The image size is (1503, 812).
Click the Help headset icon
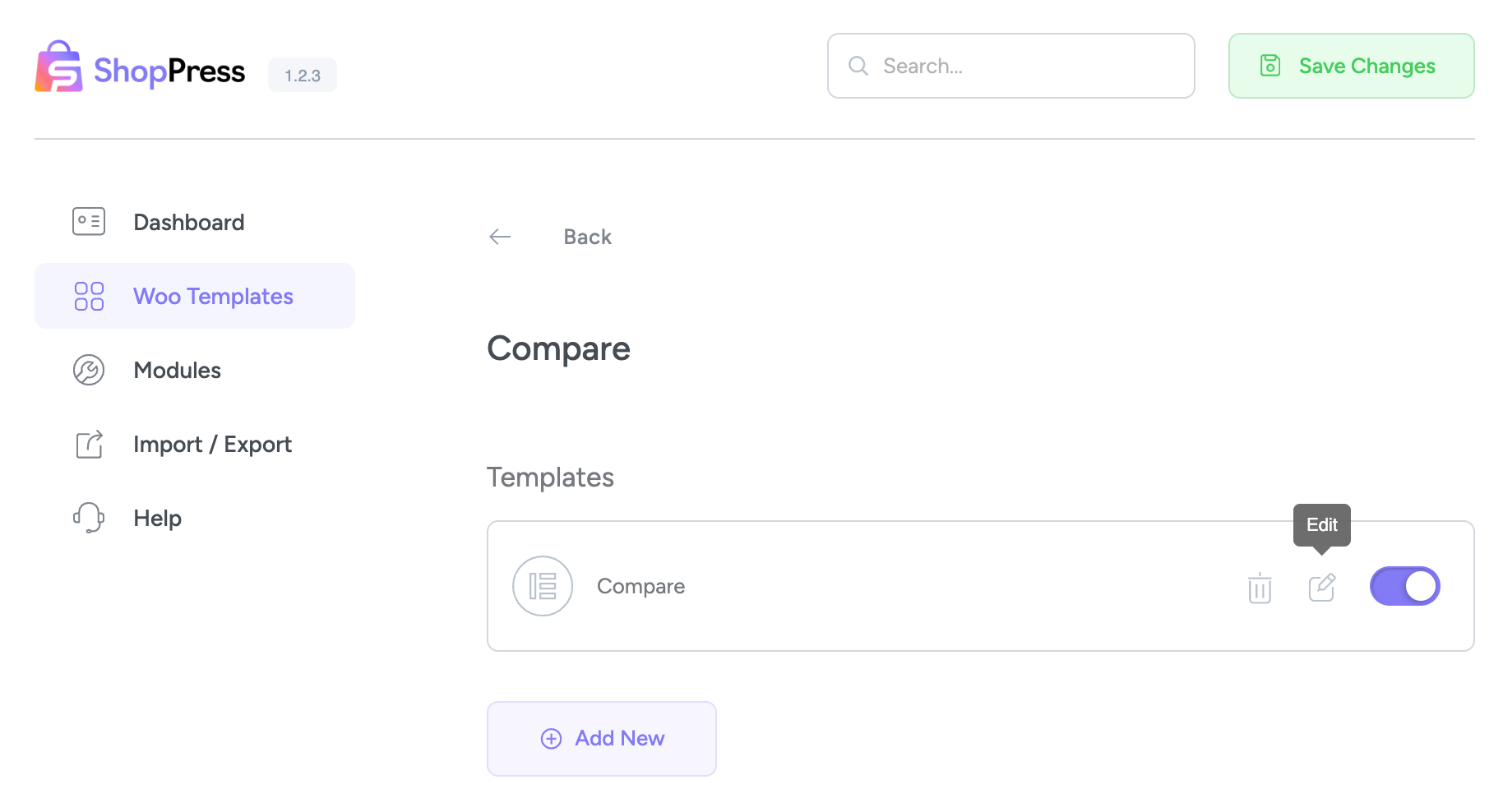[88, 518]
